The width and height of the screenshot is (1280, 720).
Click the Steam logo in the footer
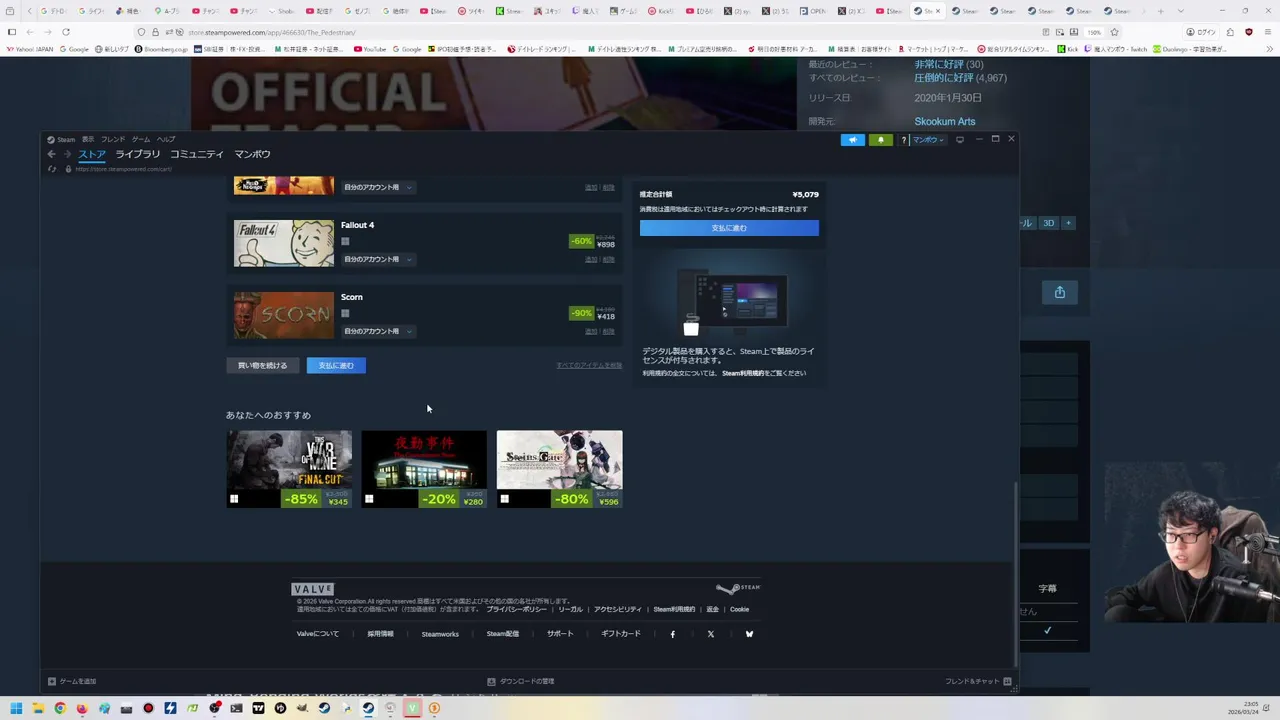coord(738,589)
